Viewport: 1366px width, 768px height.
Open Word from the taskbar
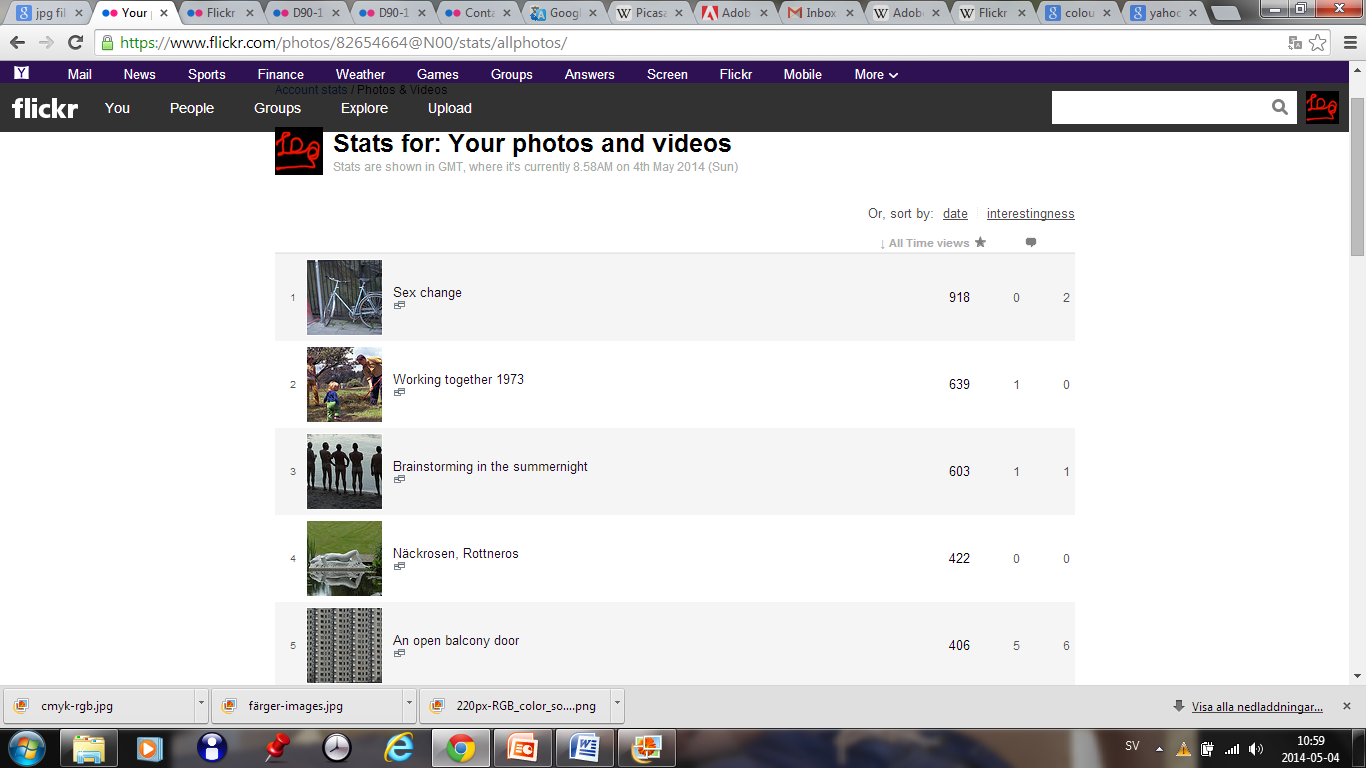[585, 747]
